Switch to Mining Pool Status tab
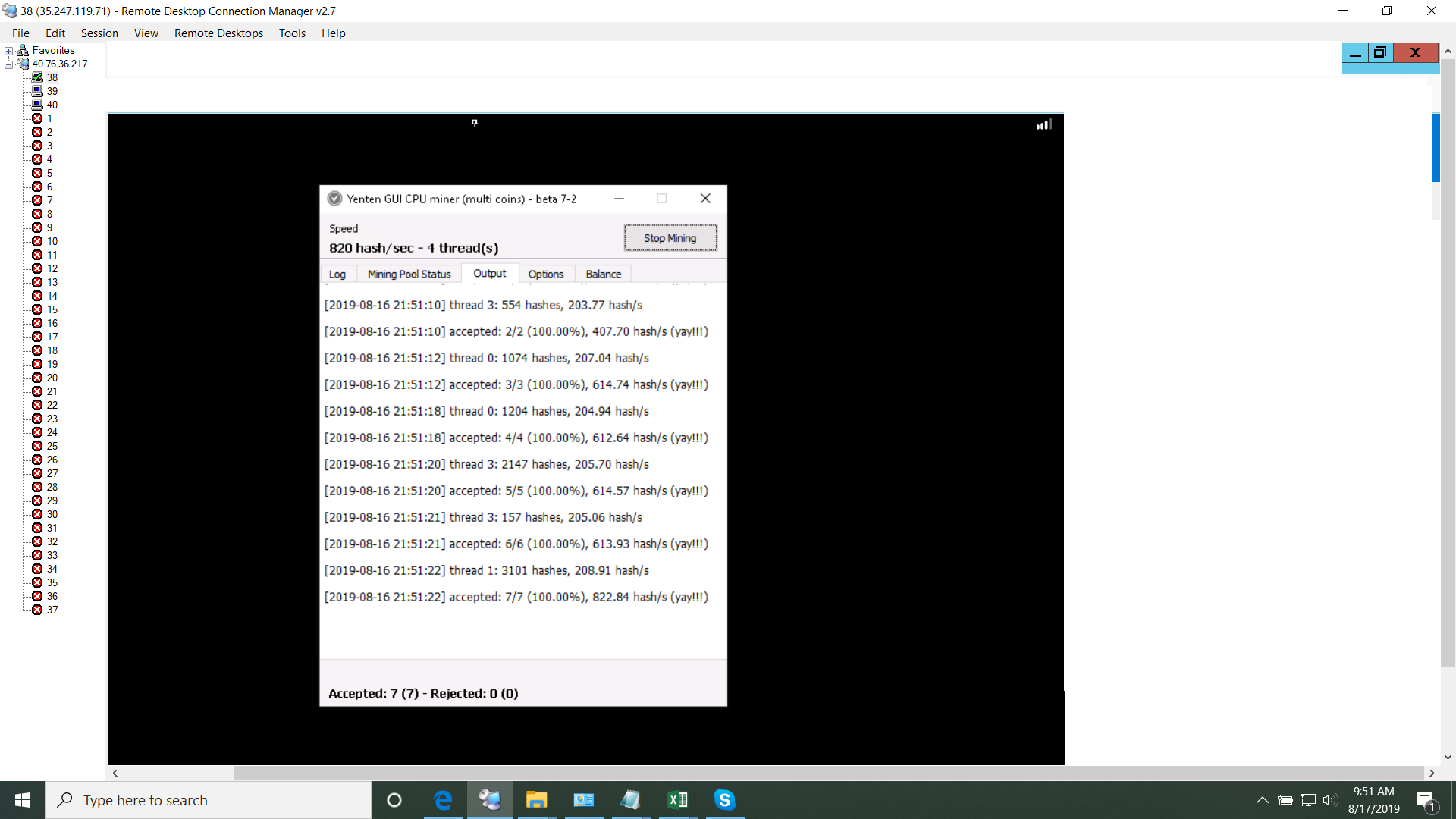The width and height of the screenshot is (1456, 819). pyautogui.click(x=409, y=274)
